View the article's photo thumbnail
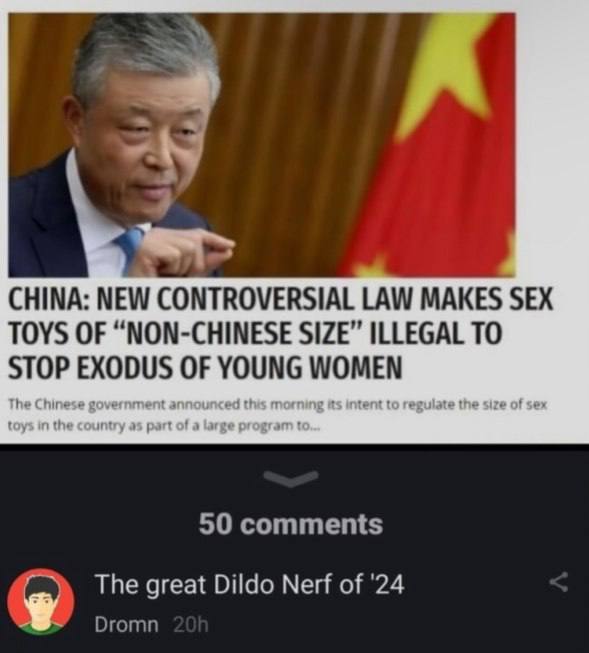 point(262,145)
